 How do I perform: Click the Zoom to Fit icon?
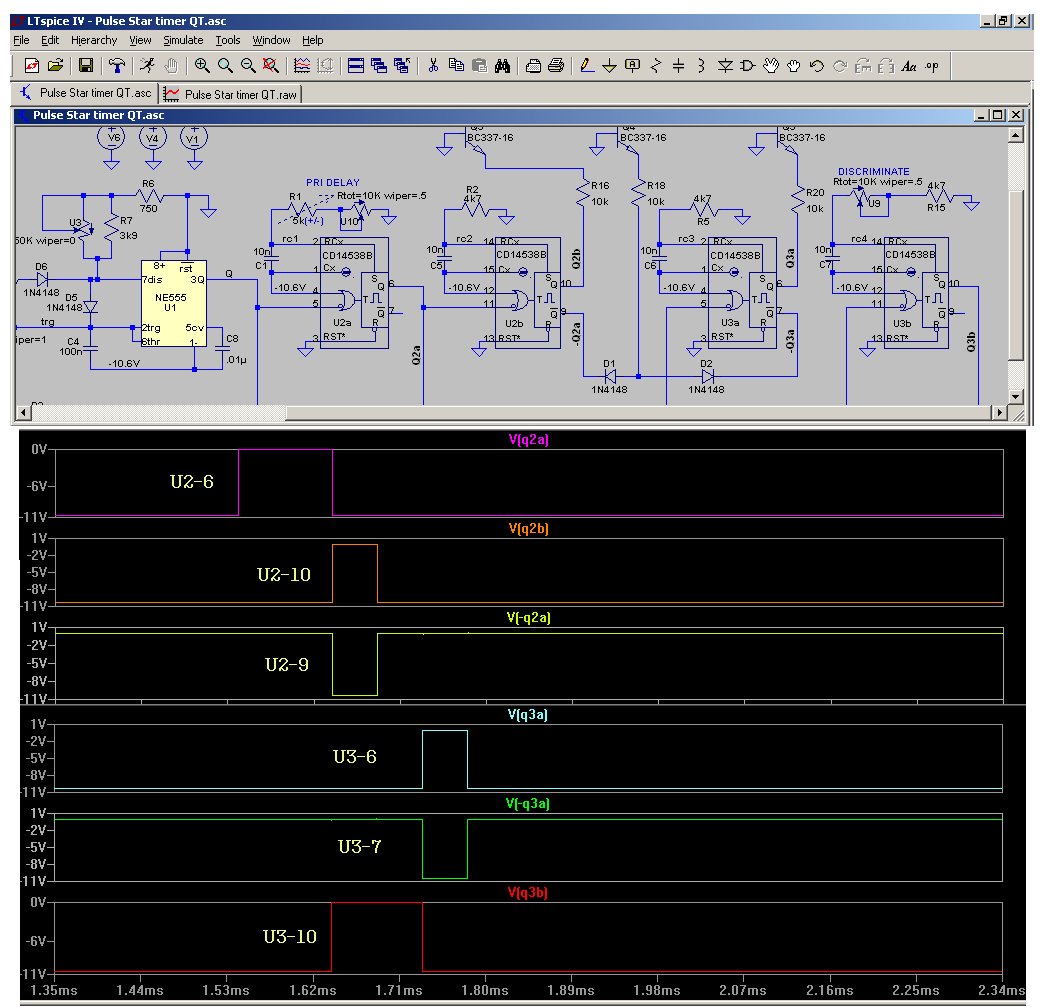pos(270,66)
